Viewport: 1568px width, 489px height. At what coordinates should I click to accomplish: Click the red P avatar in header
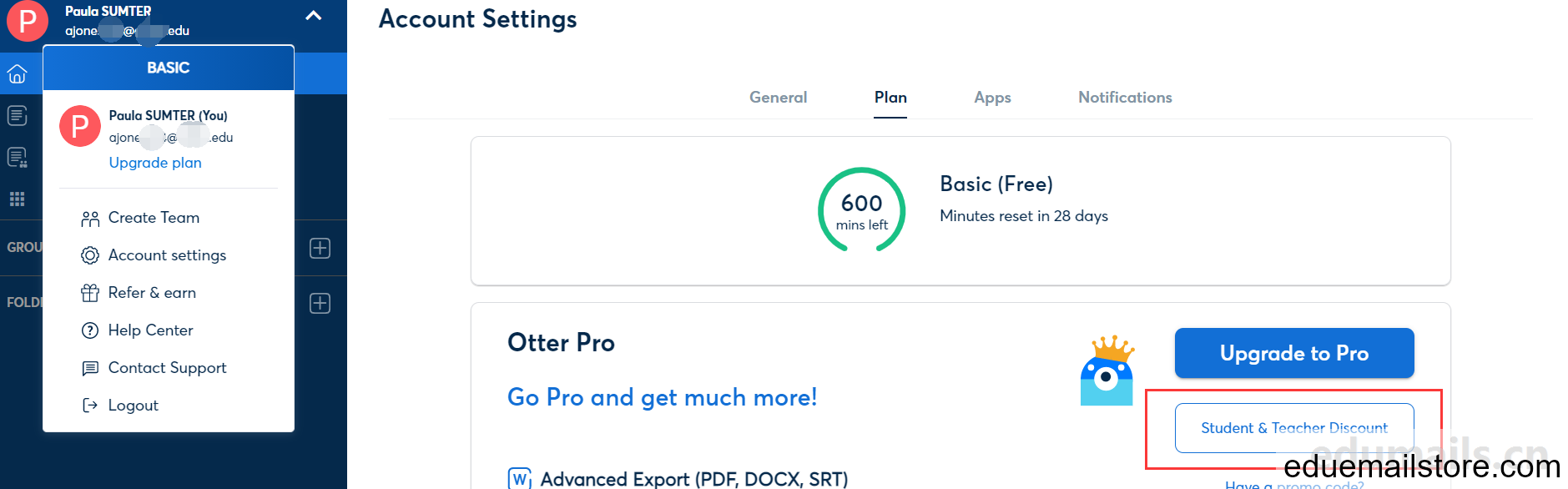click(28, 21)
